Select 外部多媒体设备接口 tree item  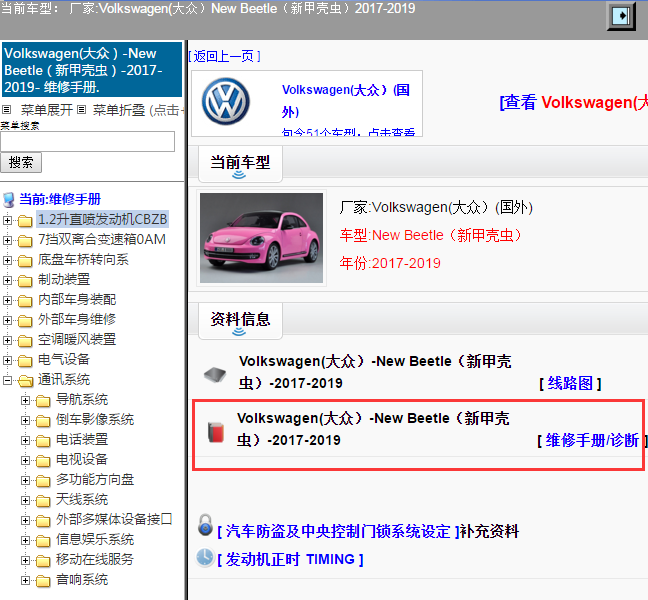[x=114, y=519]
